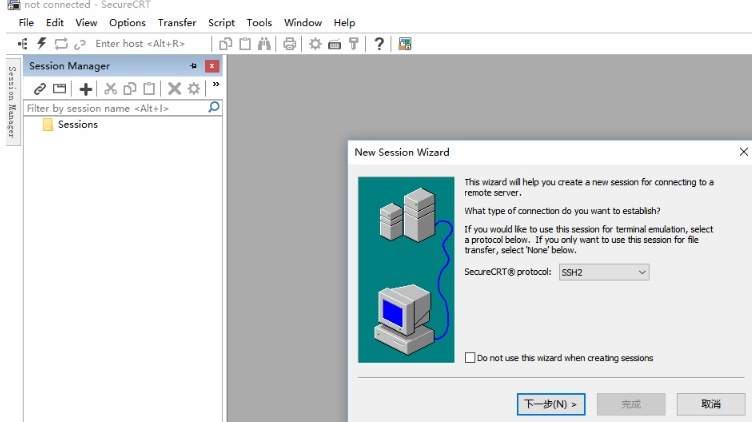Click the Paste icon in Session Manager
752x422 pixels.
tap(149, 89)
